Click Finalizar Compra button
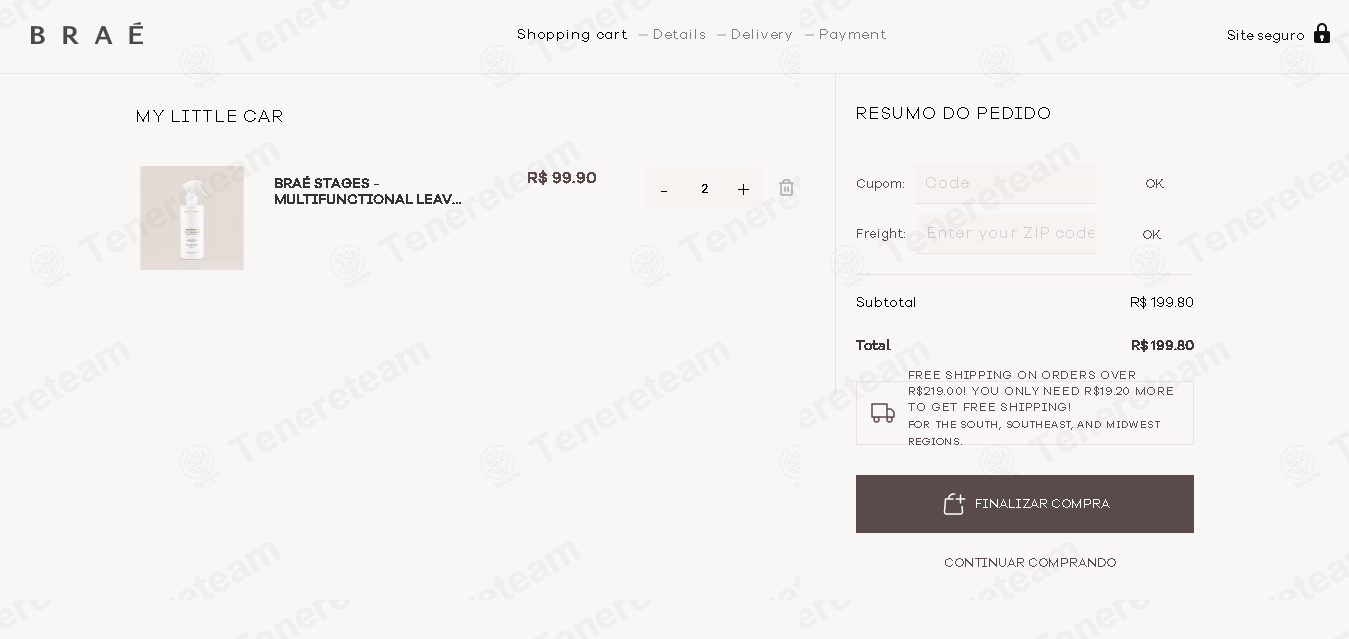 click(1025, 504)
